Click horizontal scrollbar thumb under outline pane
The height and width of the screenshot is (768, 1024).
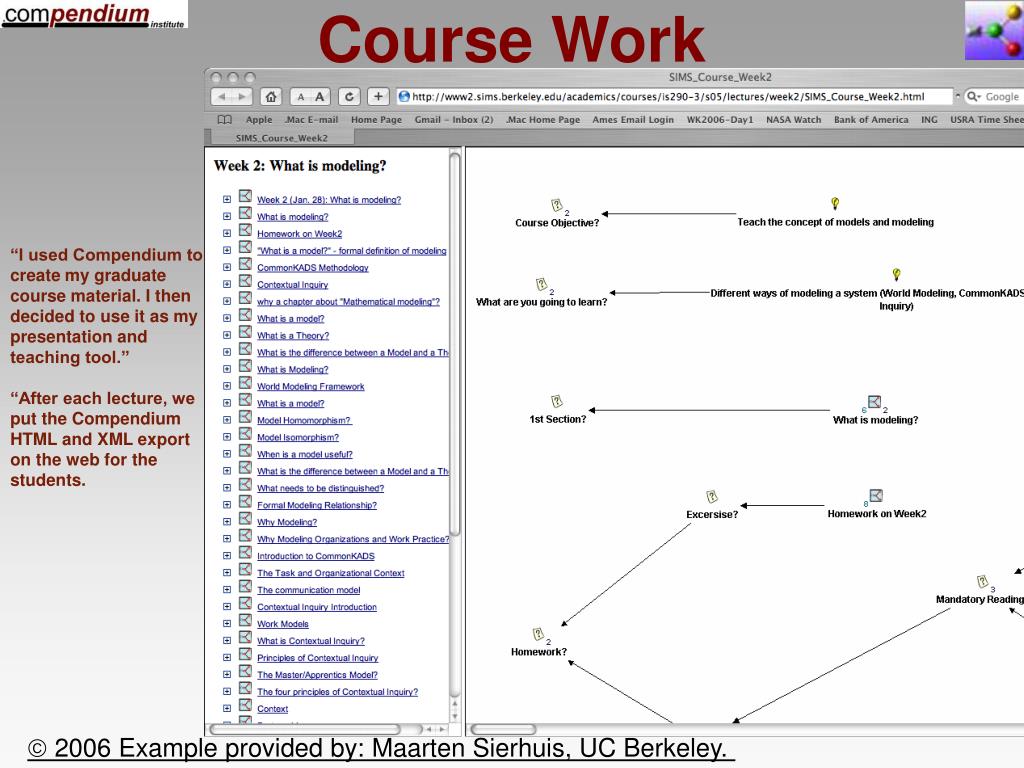[304, 729]
